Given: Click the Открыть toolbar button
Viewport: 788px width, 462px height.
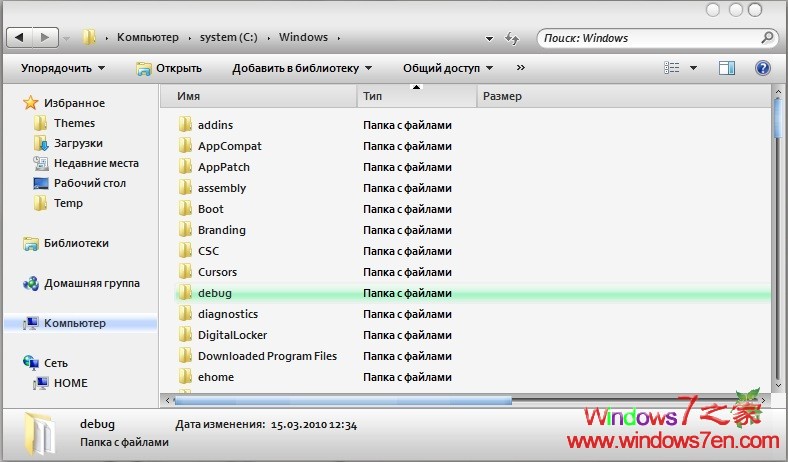Looking at the screenshot, I should (x=169, y=68).
